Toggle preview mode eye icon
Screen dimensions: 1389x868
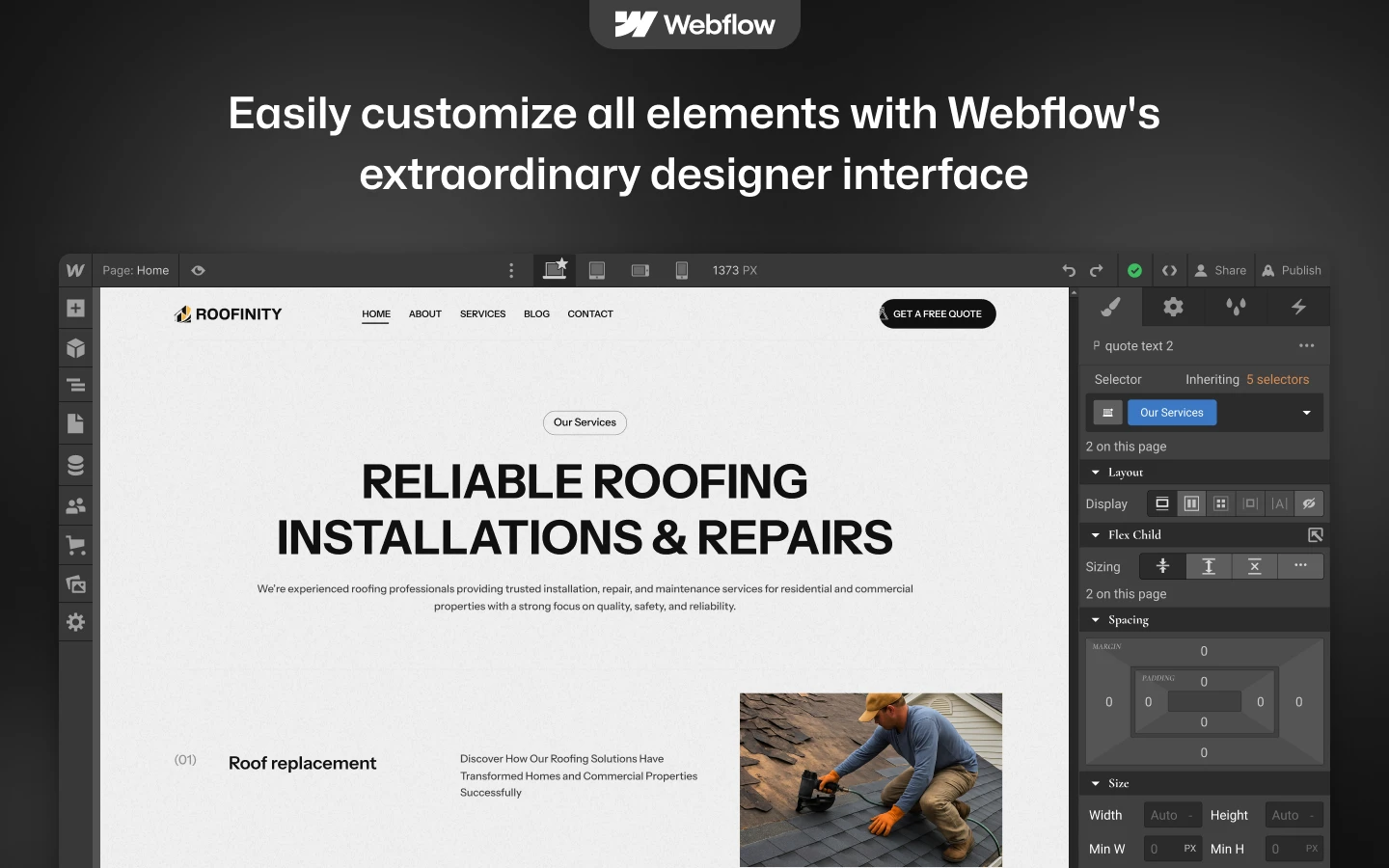198,271
